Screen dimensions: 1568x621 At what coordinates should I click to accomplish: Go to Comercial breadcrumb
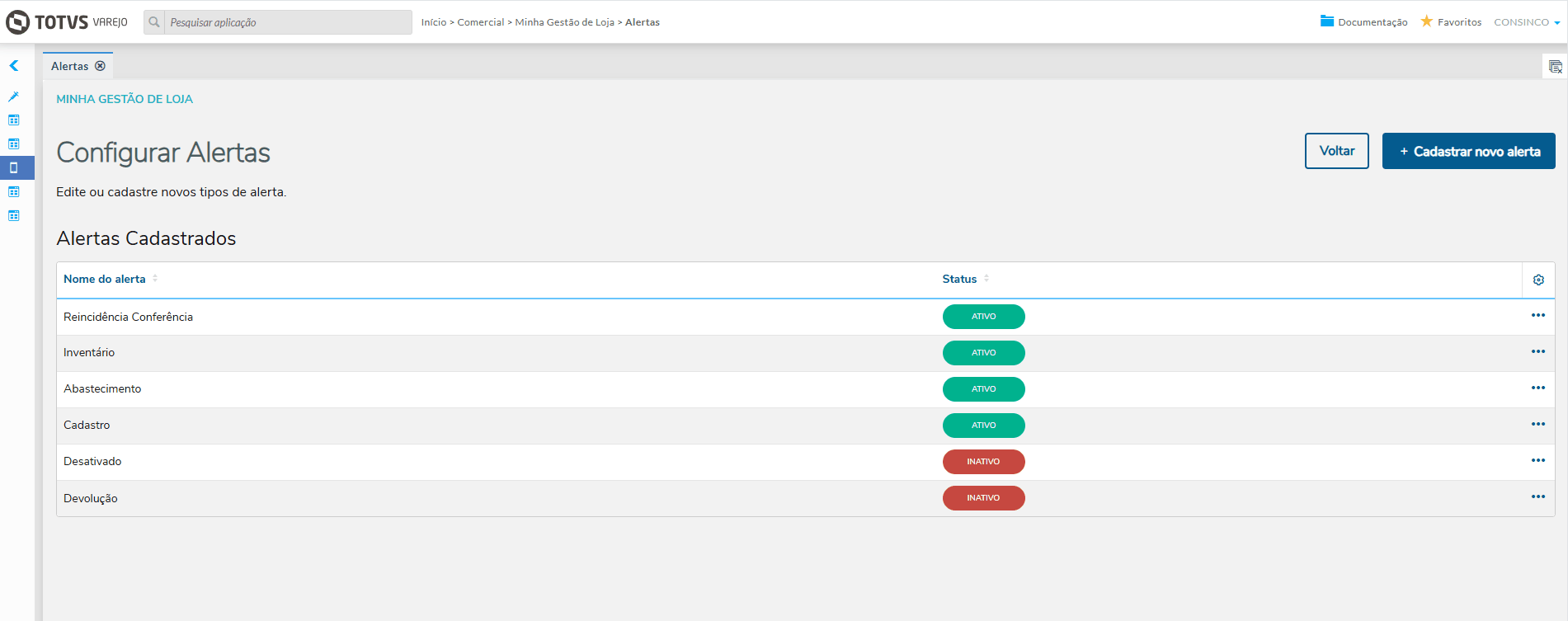click(x=481, y=22)
